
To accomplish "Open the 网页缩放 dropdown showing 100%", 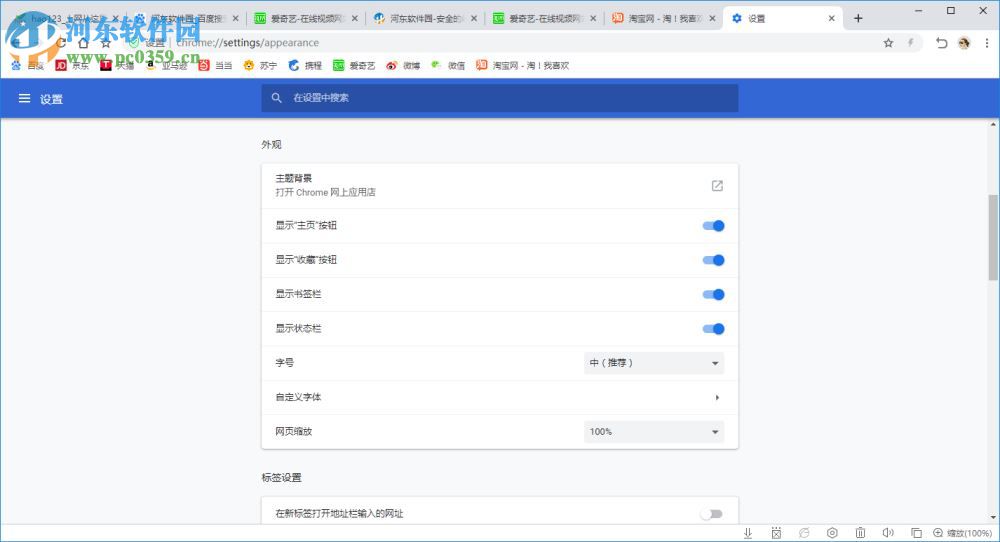I will click(x=654, y=432).
